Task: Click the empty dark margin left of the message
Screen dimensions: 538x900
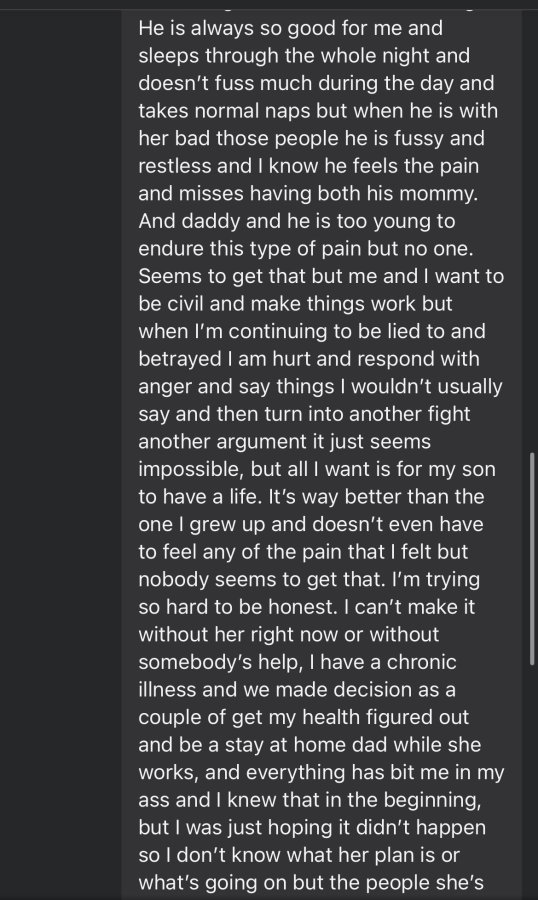Action: click(60, 450)
